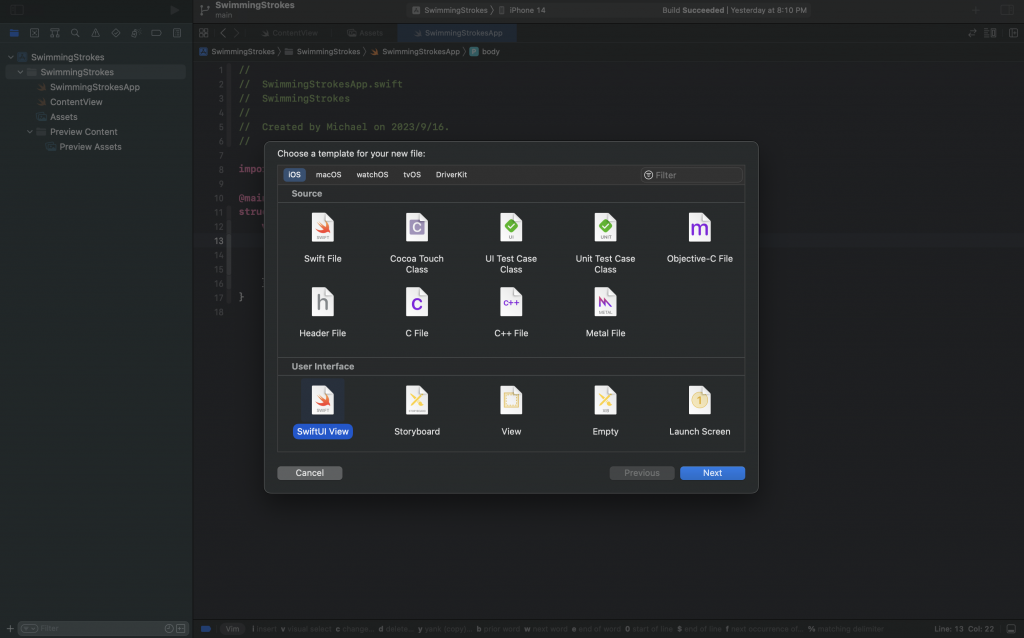Viewport: 1024px width, 638px height.
Task: Open the Breakpoint navigator icon
Action: 156,33
